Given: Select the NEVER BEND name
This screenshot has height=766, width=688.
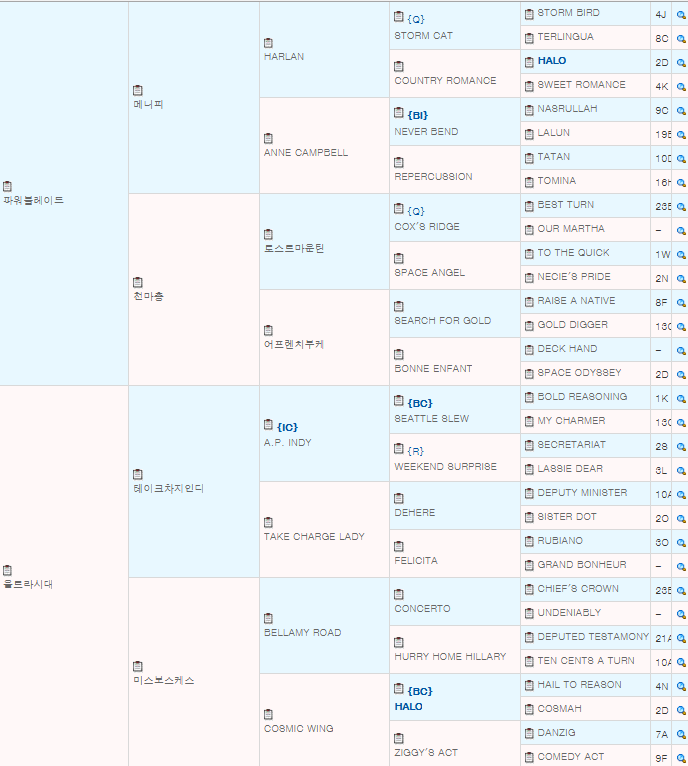Looking at the screenshot, I should pyautogui.click(x=426, y=131).
